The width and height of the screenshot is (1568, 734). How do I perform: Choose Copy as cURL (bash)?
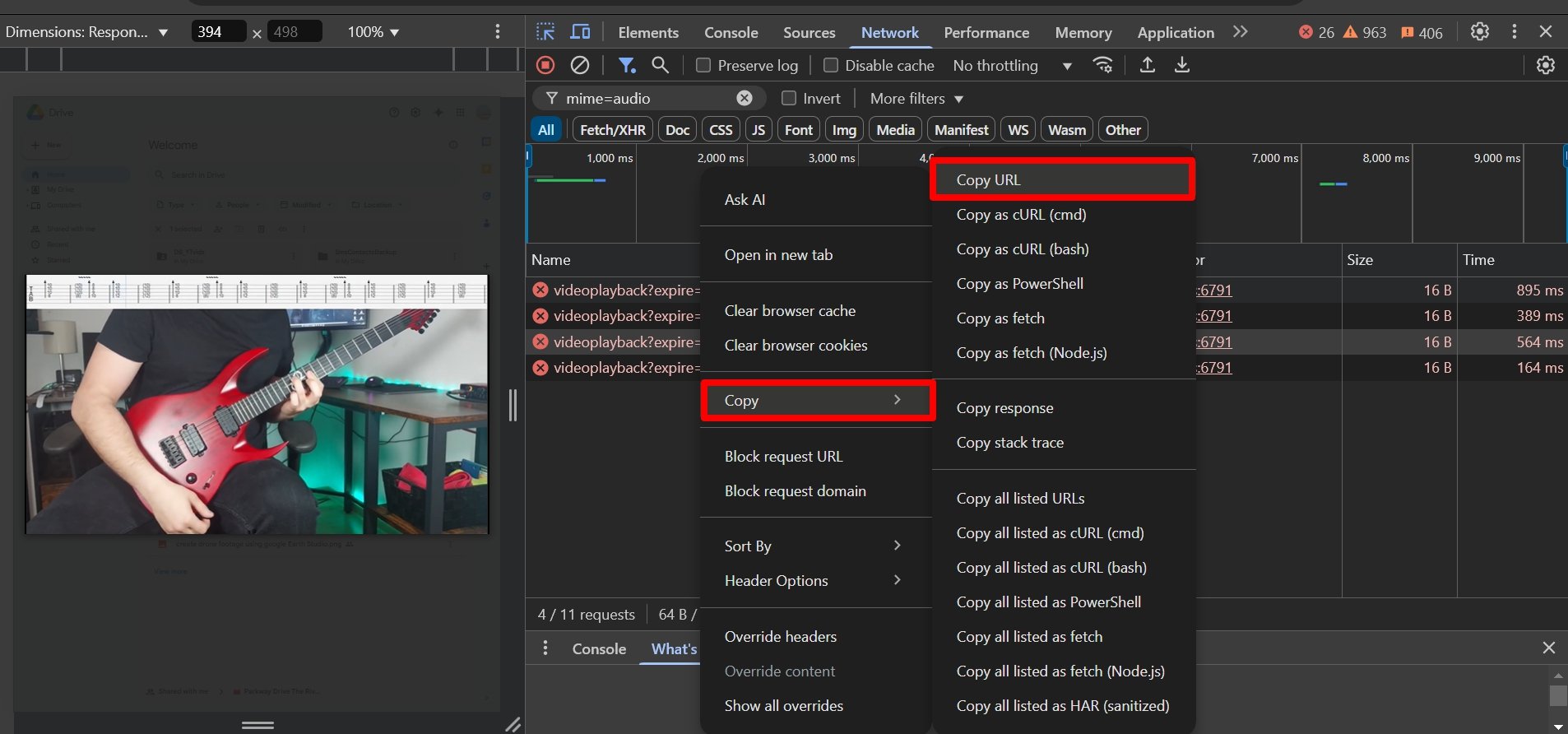click(x=1064, y=249)
